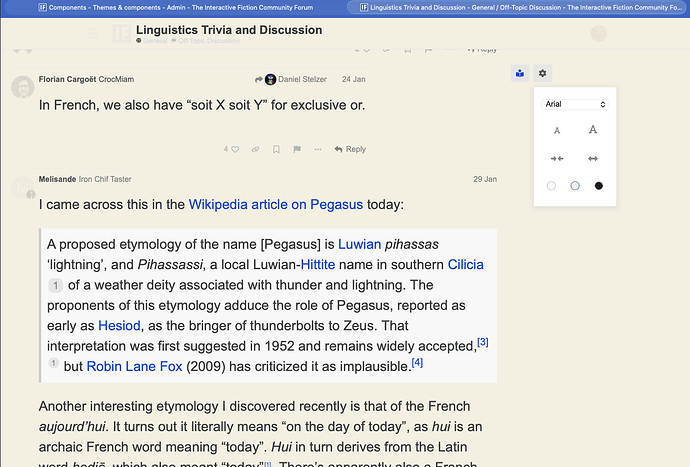Click the click-count badge before Robin Lane Fox
Viewport: 690px width, 467px height.
point(53,363)
